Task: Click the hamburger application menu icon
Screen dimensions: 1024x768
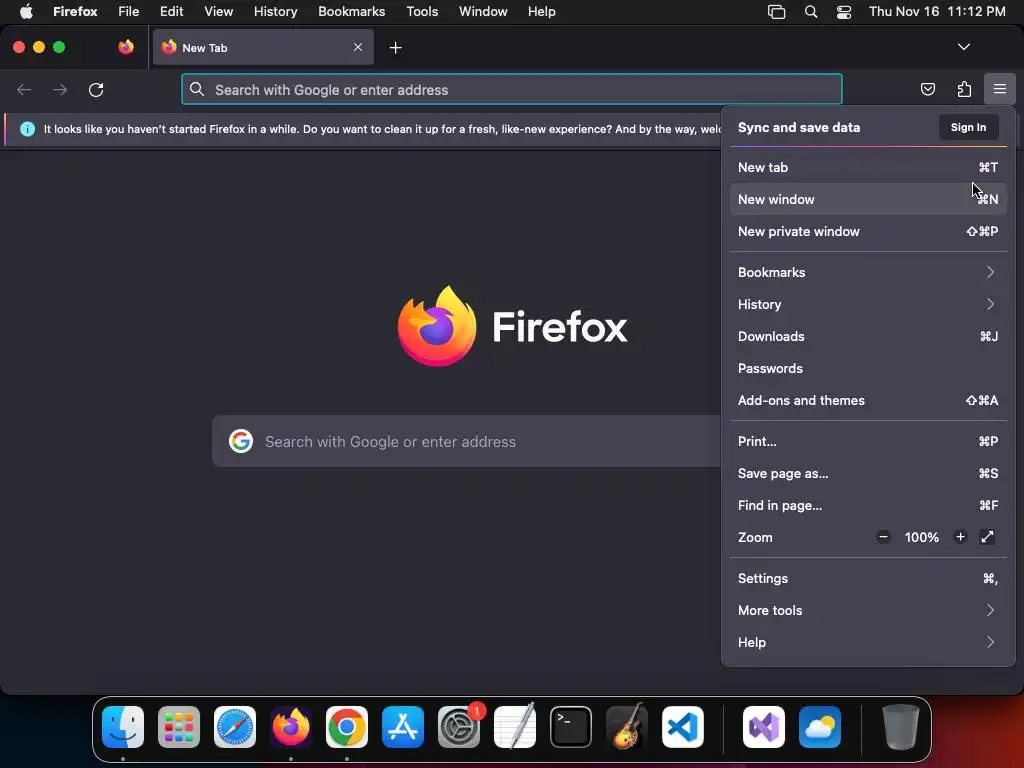Action: pos(999,89)
